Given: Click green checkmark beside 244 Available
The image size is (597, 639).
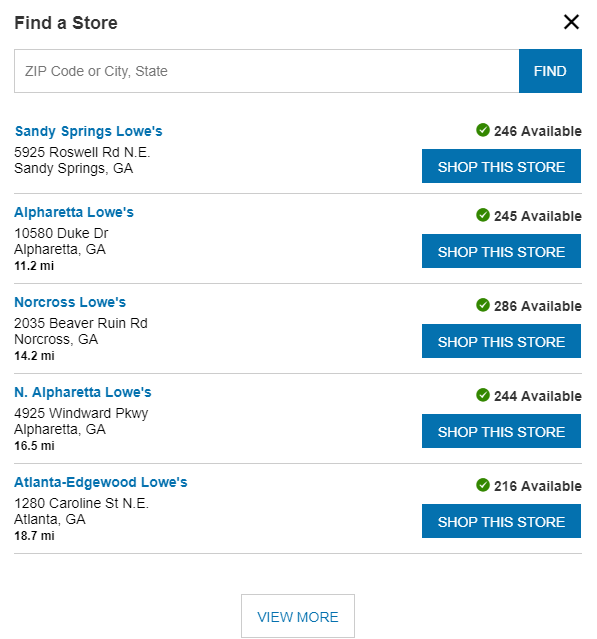Looking at the screenshot, I should tap(483, 395).
